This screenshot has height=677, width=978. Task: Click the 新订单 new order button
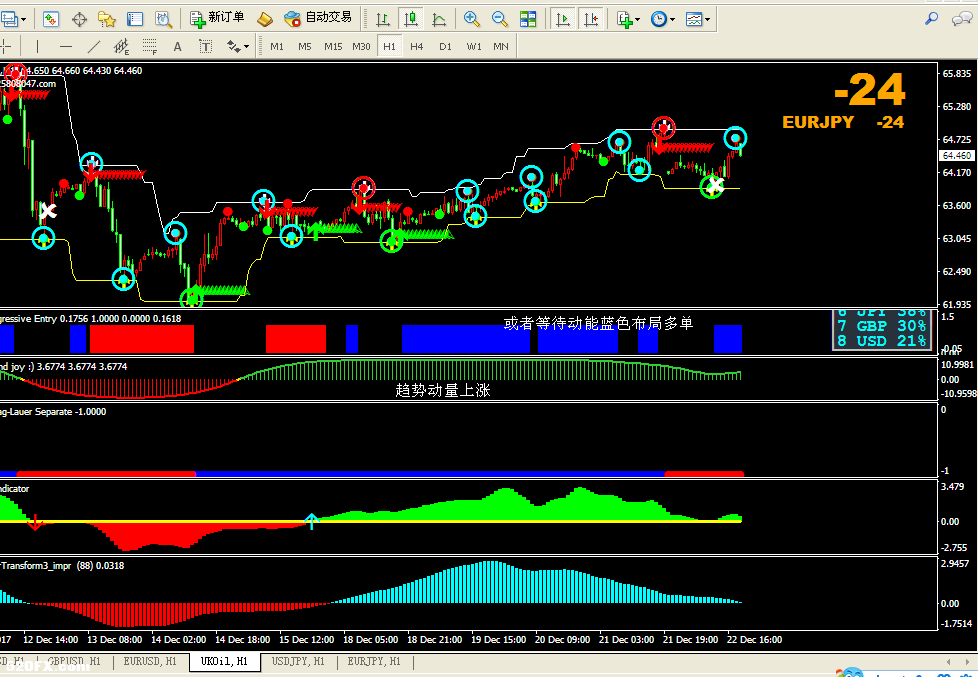(217, 19)
